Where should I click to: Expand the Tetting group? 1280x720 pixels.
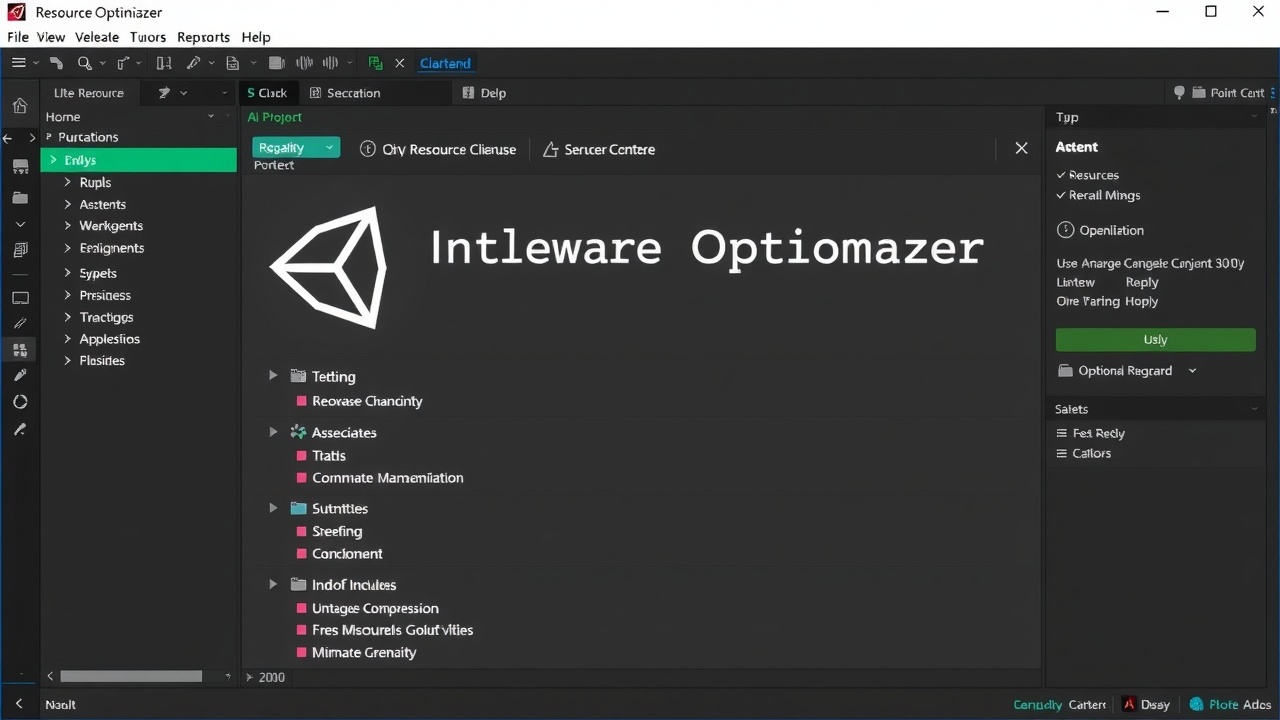(272, 376)
